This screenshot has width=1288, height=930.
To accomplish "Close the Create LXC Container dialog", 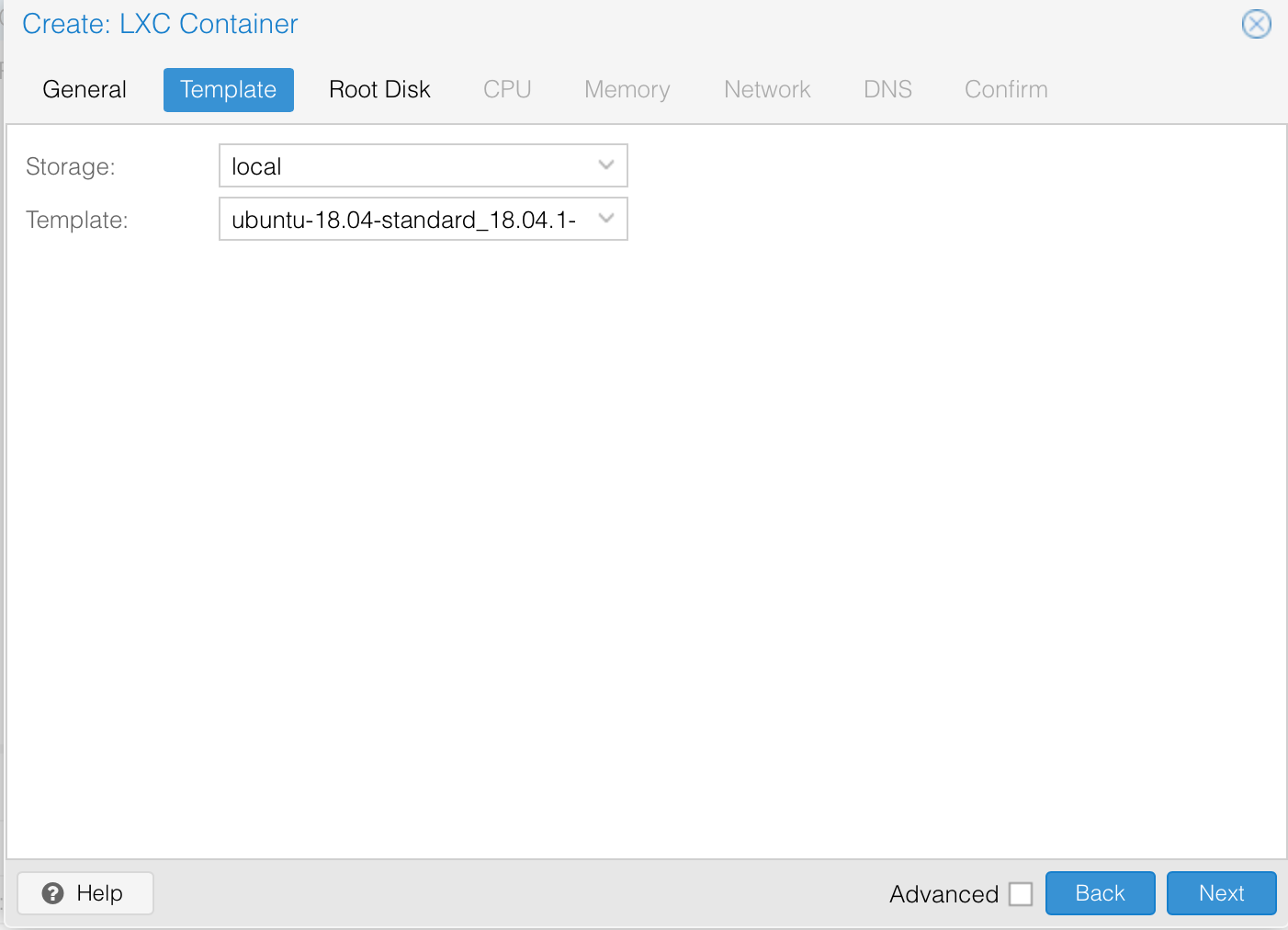I will click(x=1256, y=24).
